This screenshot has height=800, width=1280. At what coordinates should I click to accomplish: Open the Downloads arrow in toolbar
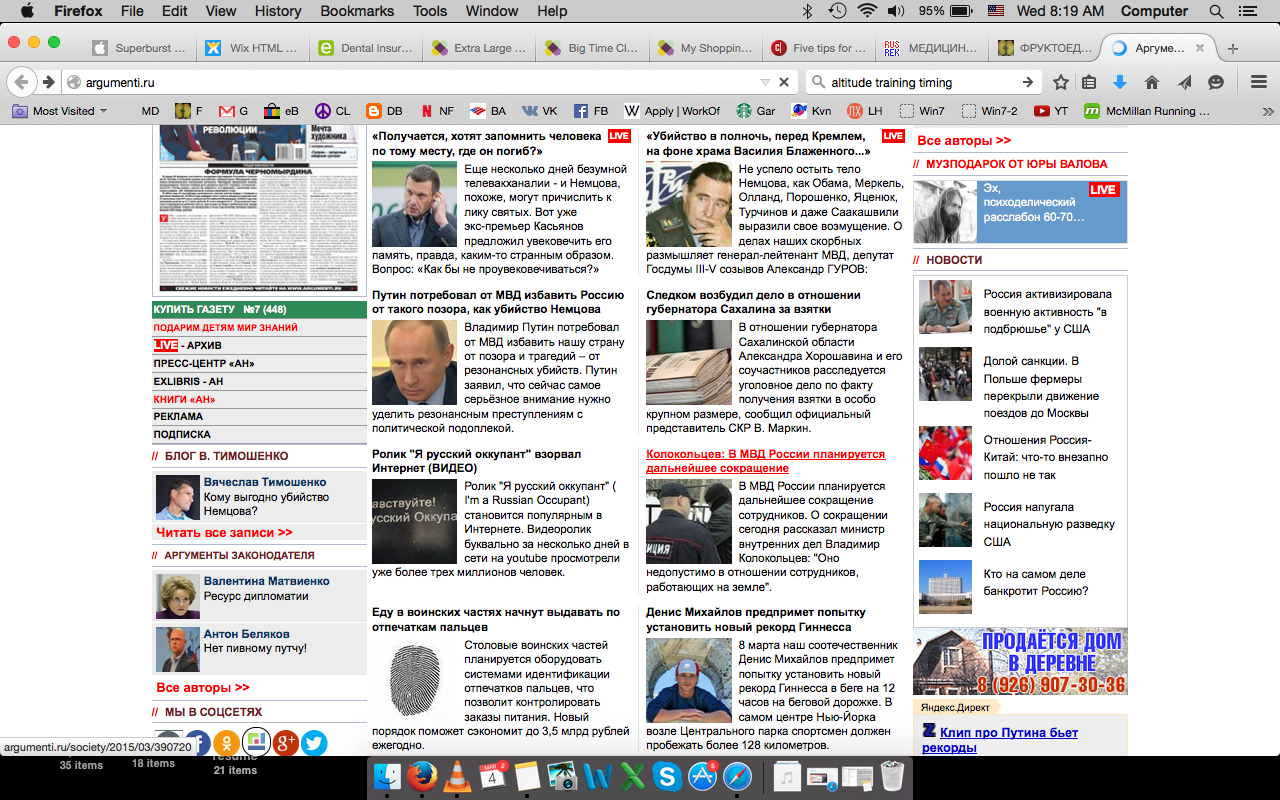[1120, 82]
